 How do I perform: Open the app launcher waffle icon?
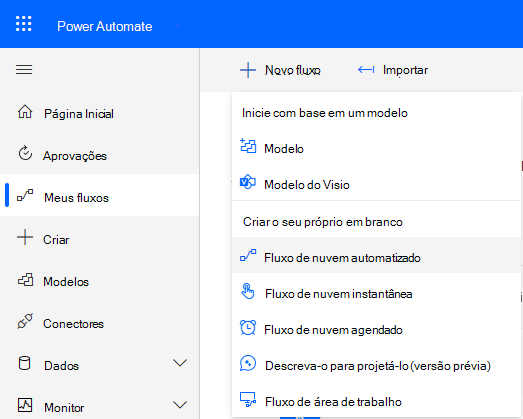pos(24,24)
